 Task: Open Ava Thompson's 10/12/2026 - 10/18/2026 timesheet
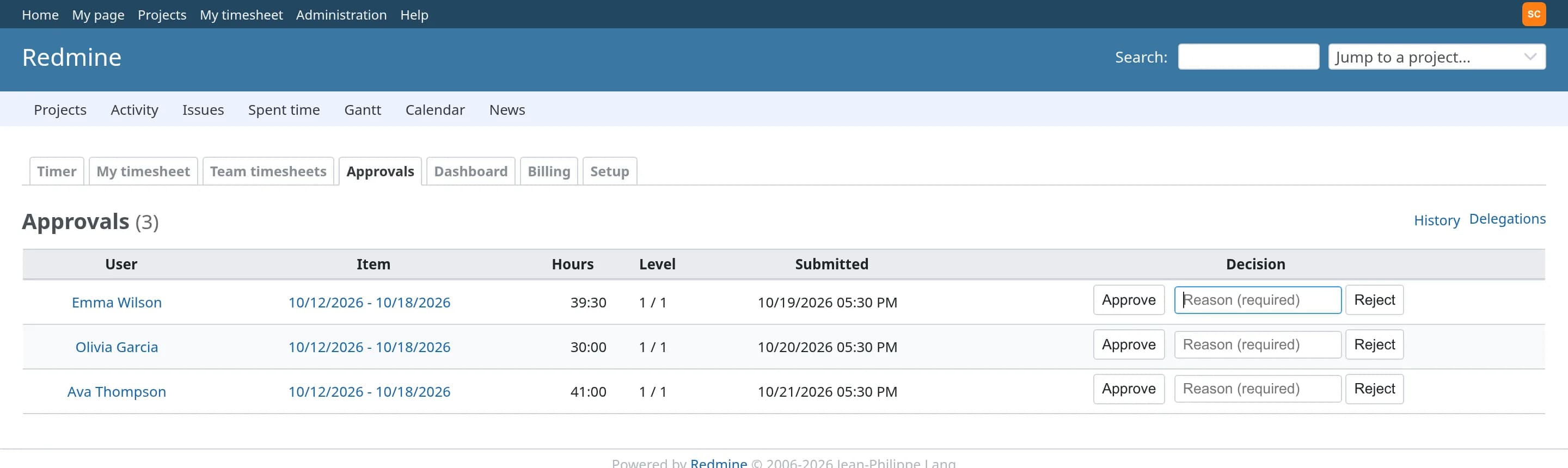pyautogui.click(x=370, y=391)
